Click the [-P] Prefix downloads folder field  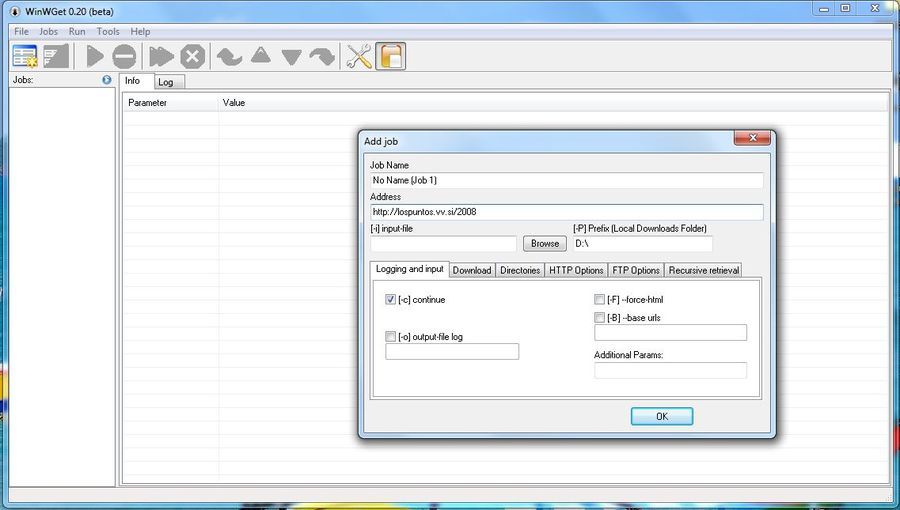(642, 244)
